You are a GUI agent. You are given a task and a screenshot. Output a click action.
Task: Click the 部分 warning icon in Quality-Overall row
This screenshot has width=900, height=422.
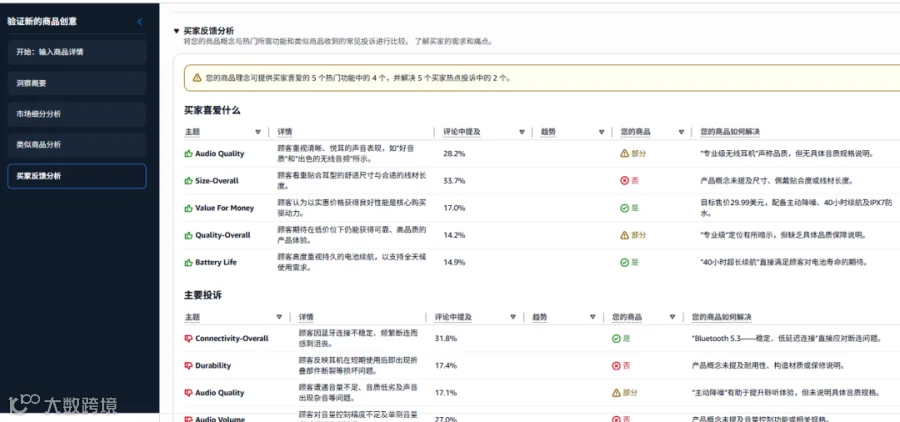tap(624, 235)
